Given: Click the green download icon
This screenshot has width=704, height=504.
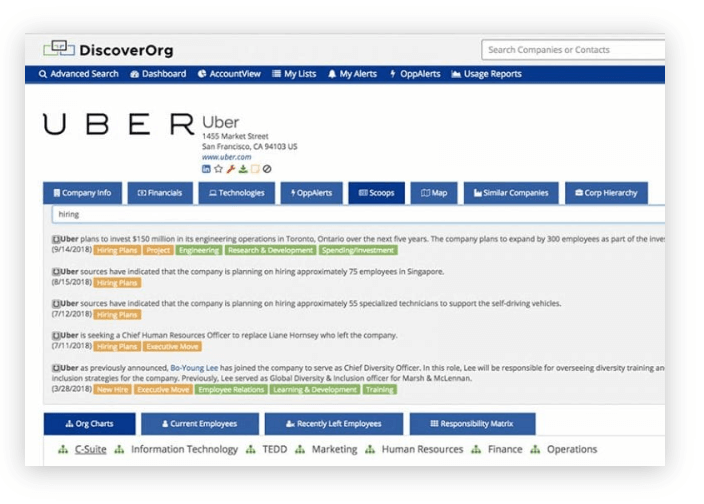Looking at the screenshot, I should tap(243, 169).
